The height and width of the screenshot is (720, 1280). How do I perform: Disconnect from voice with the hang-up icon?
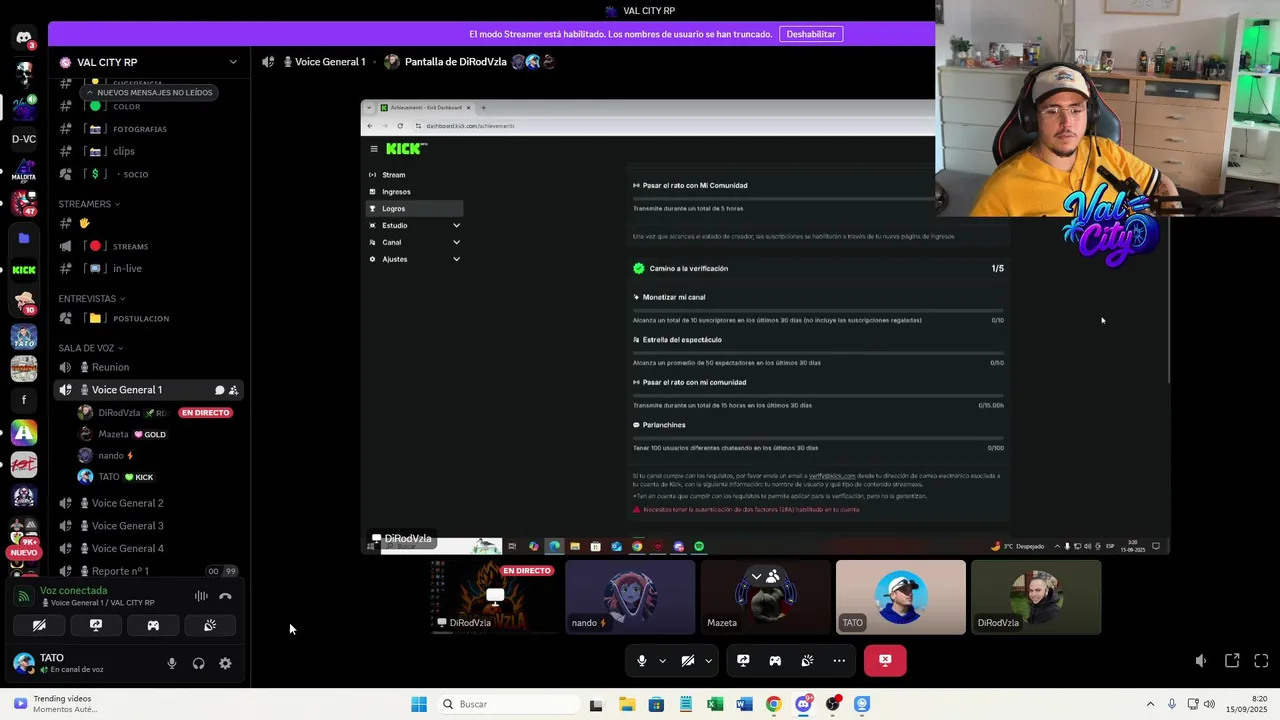[225, 596]
